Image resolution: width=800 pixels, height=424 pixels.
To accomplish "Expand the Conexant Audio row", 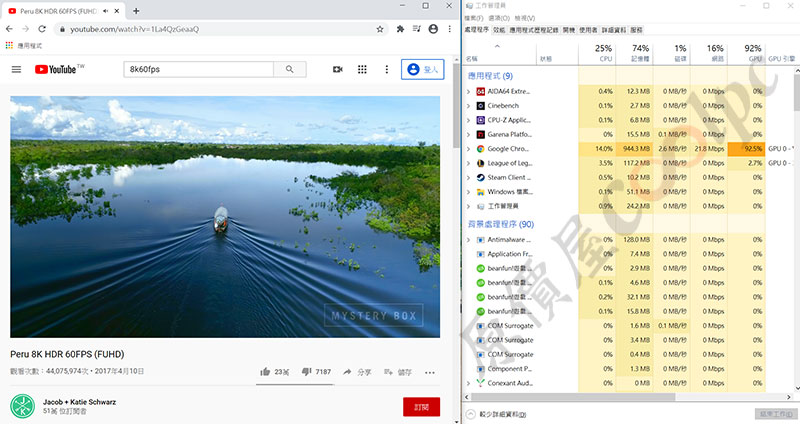I will 468,383.
